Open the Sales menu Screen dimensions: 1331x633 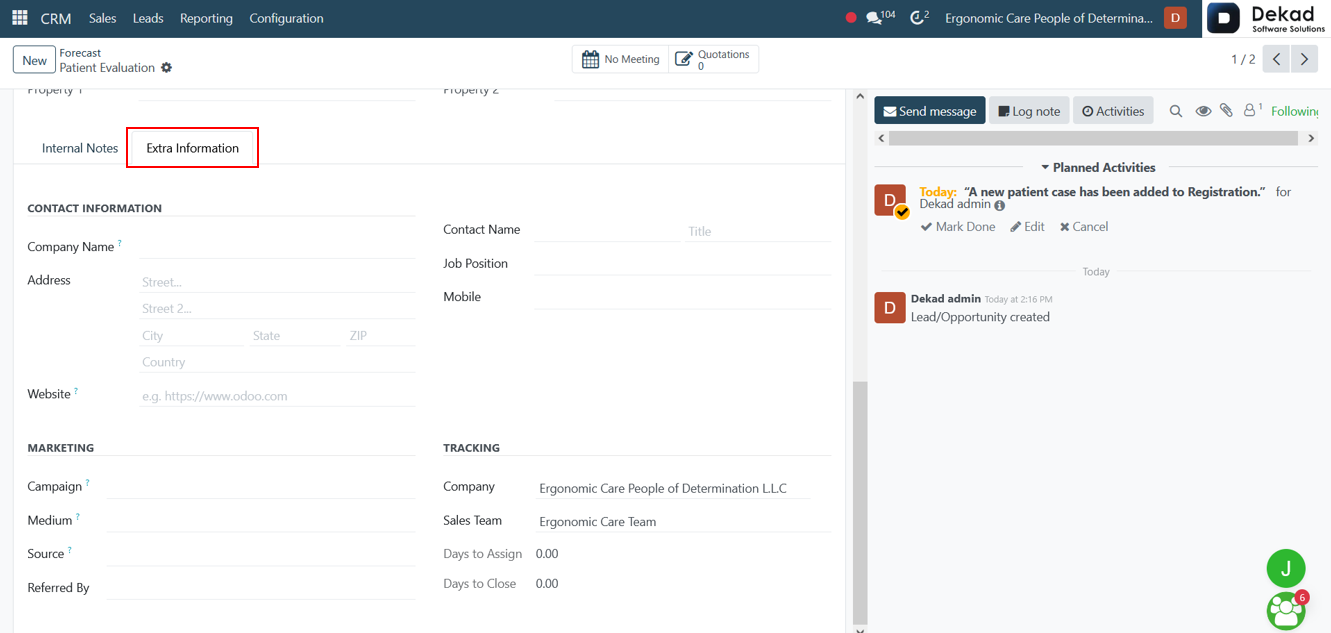click(x=102, y=18)
